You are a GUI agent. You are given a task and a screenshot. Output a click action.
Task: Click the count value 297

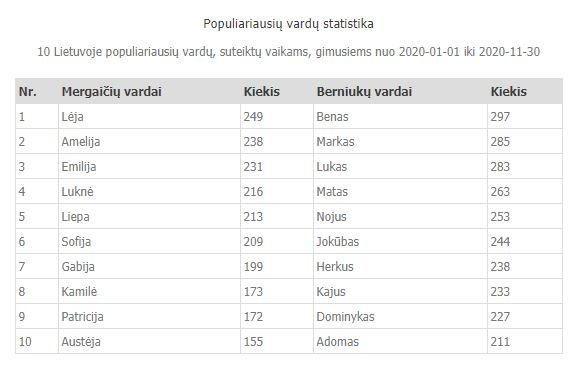(x=500, y=117)
